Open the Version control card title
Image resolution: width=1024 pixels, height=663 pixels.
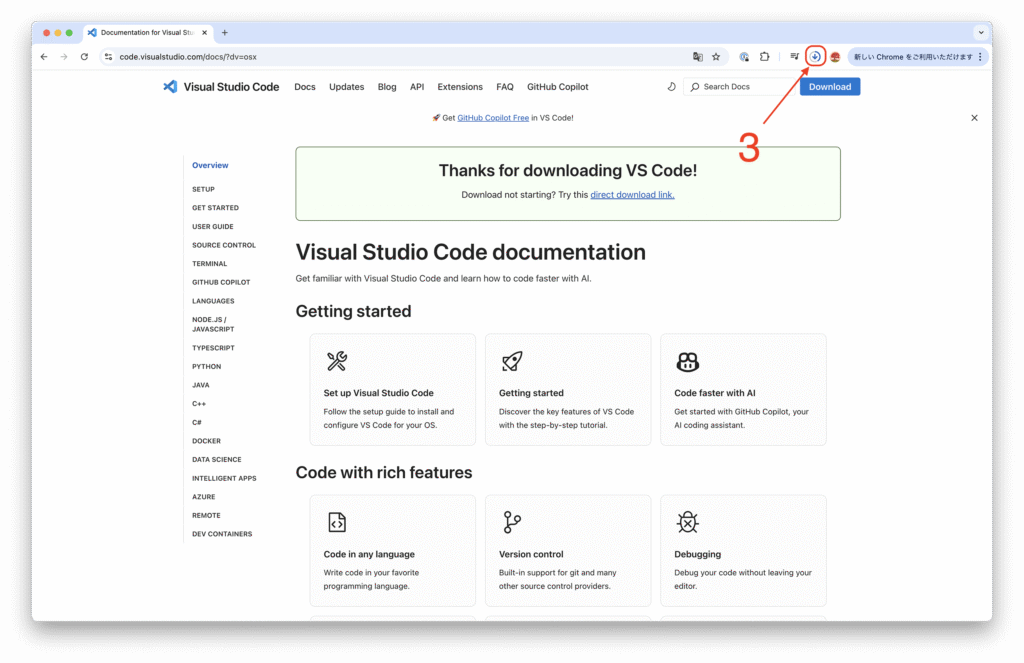click(x=531, y=555)
